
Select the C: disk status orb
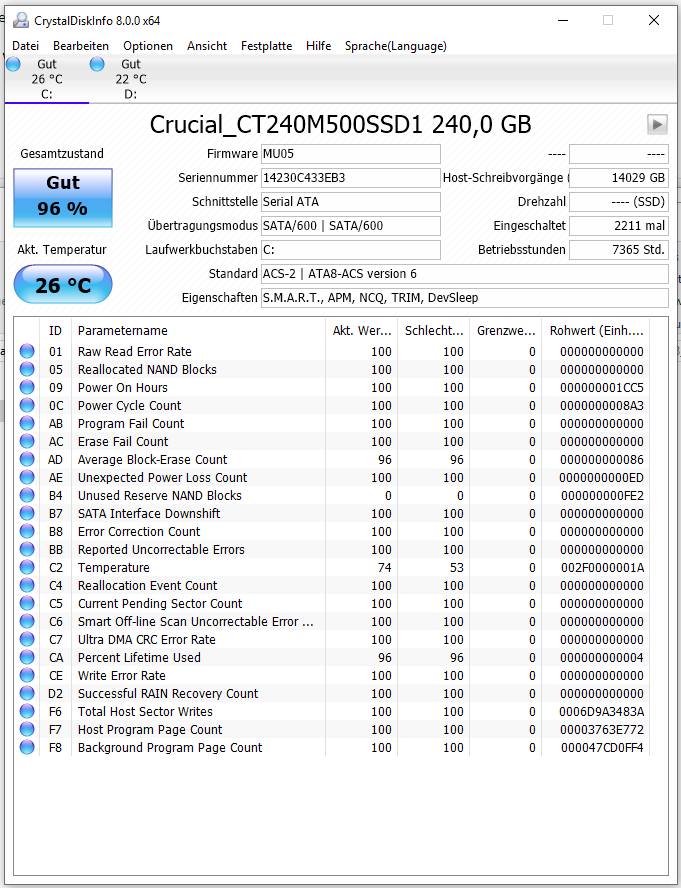pos(14,64)
